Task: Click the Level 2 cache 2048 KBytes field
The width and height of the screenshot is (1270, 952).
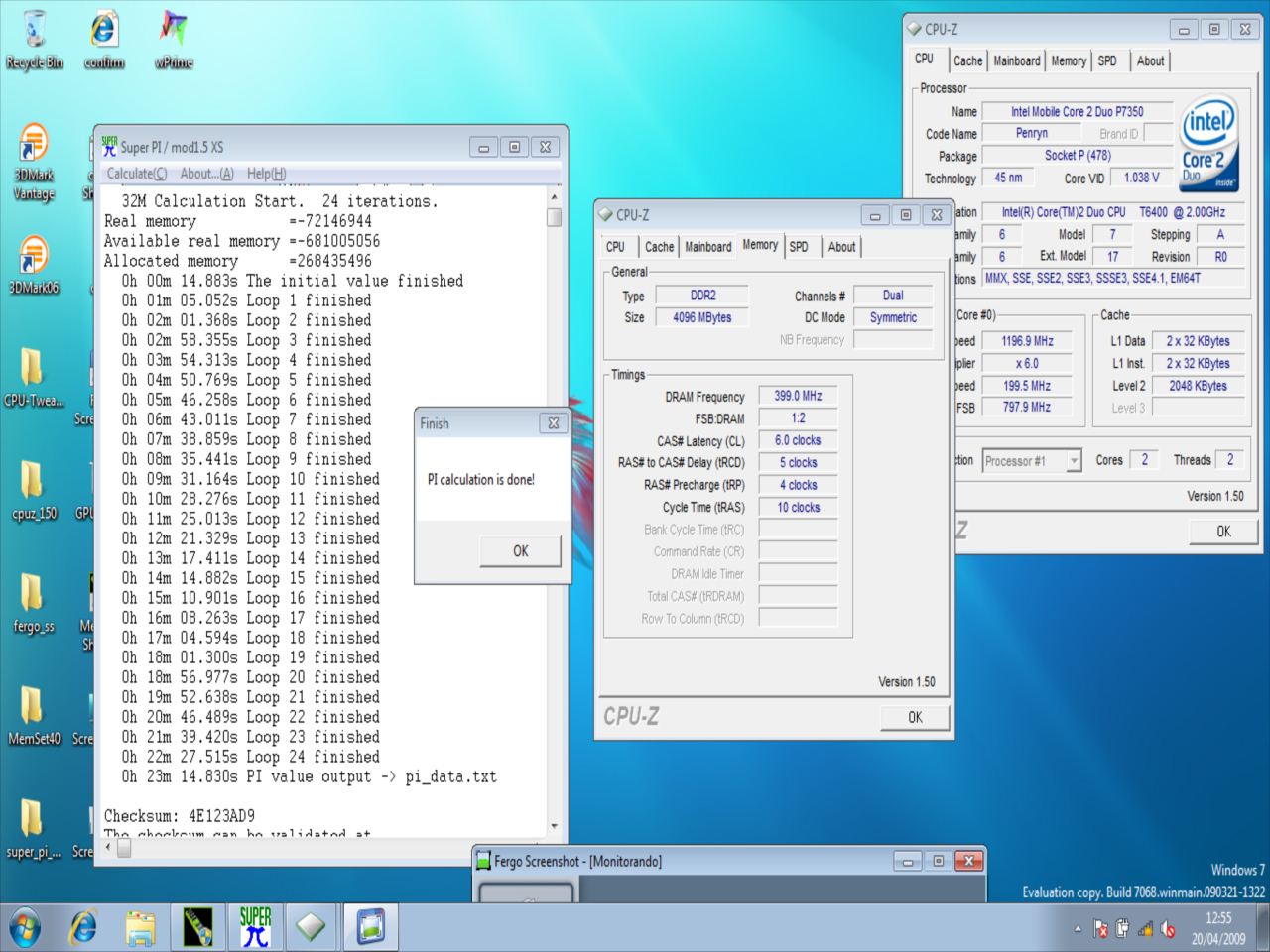Action: coord(1198,386)
